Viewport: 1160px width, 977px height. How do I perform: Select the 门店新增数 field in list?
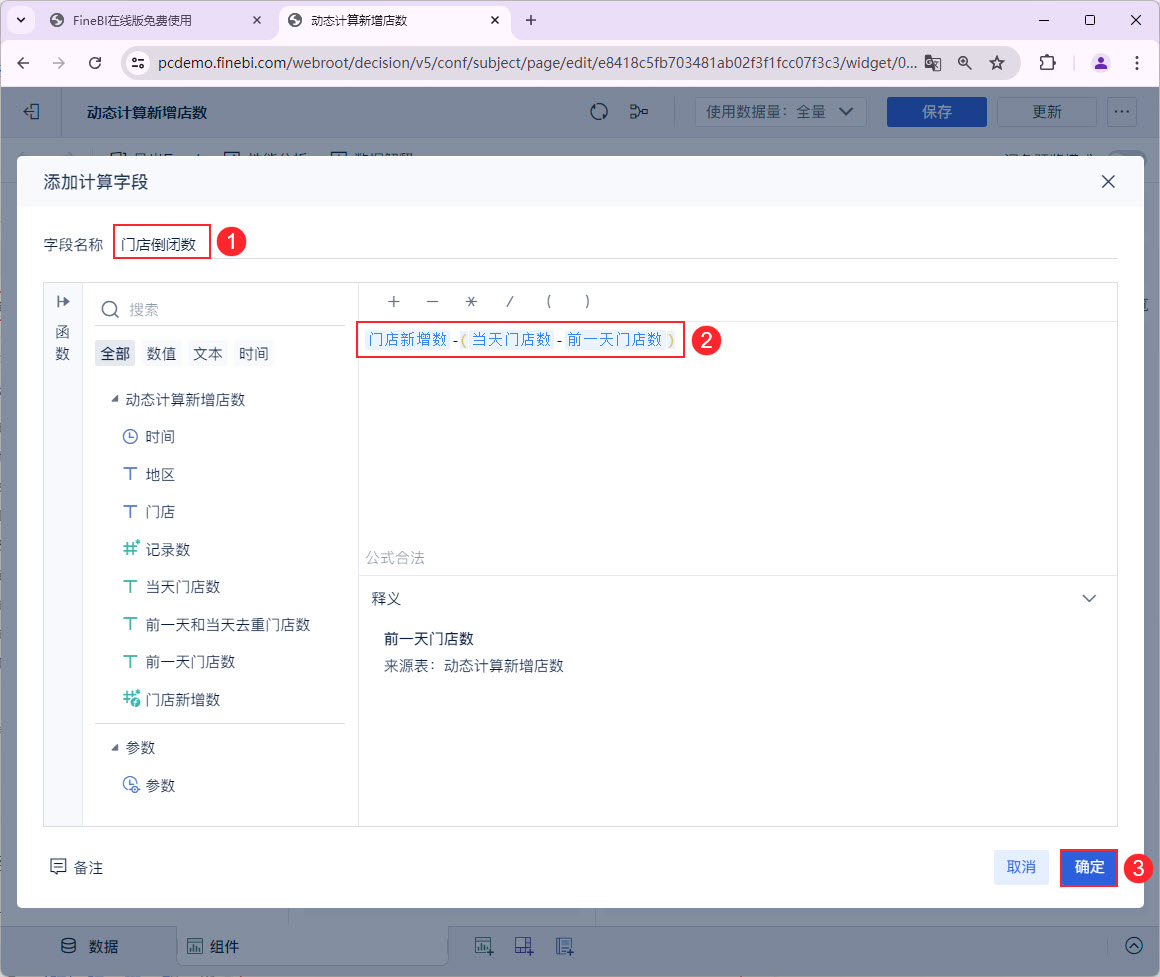tap(183, 700)
